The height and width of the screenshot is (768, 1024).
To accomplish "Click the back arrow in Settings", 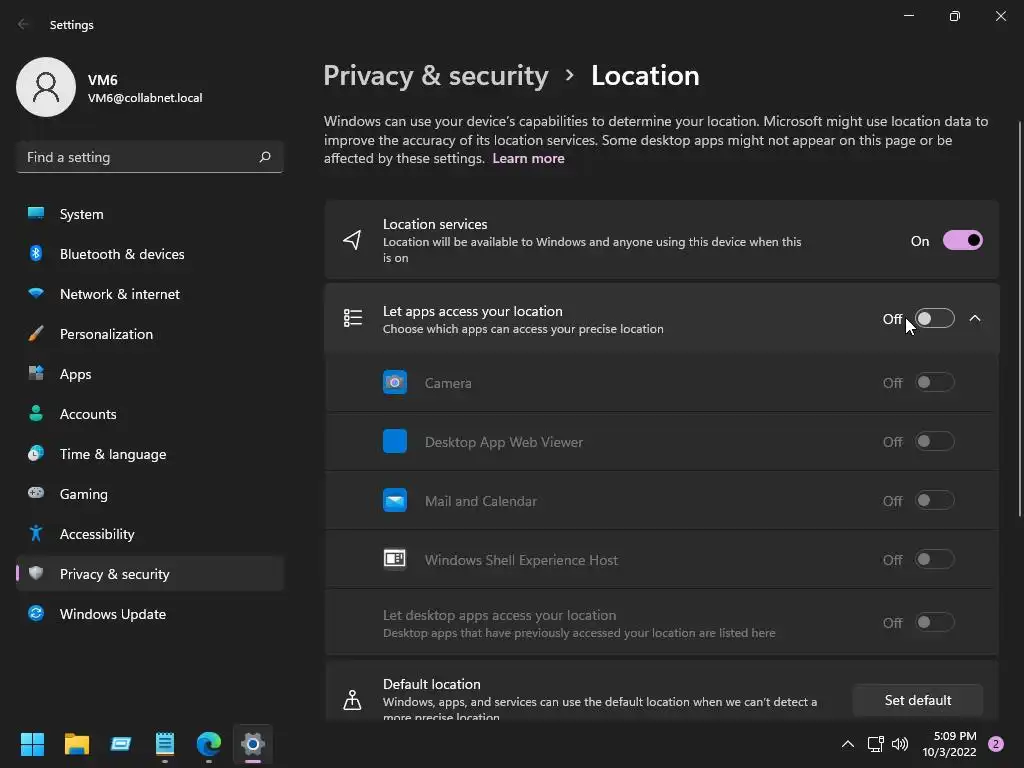I will [24, 25].
